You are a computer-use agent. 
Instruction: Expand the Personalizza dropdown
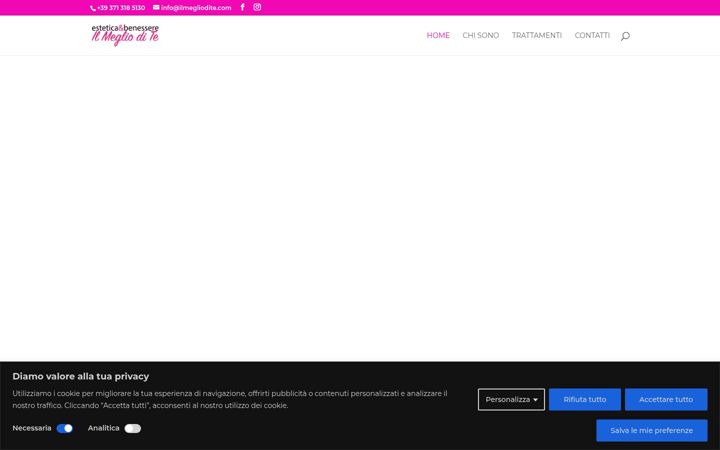click(x=511, y=399)
